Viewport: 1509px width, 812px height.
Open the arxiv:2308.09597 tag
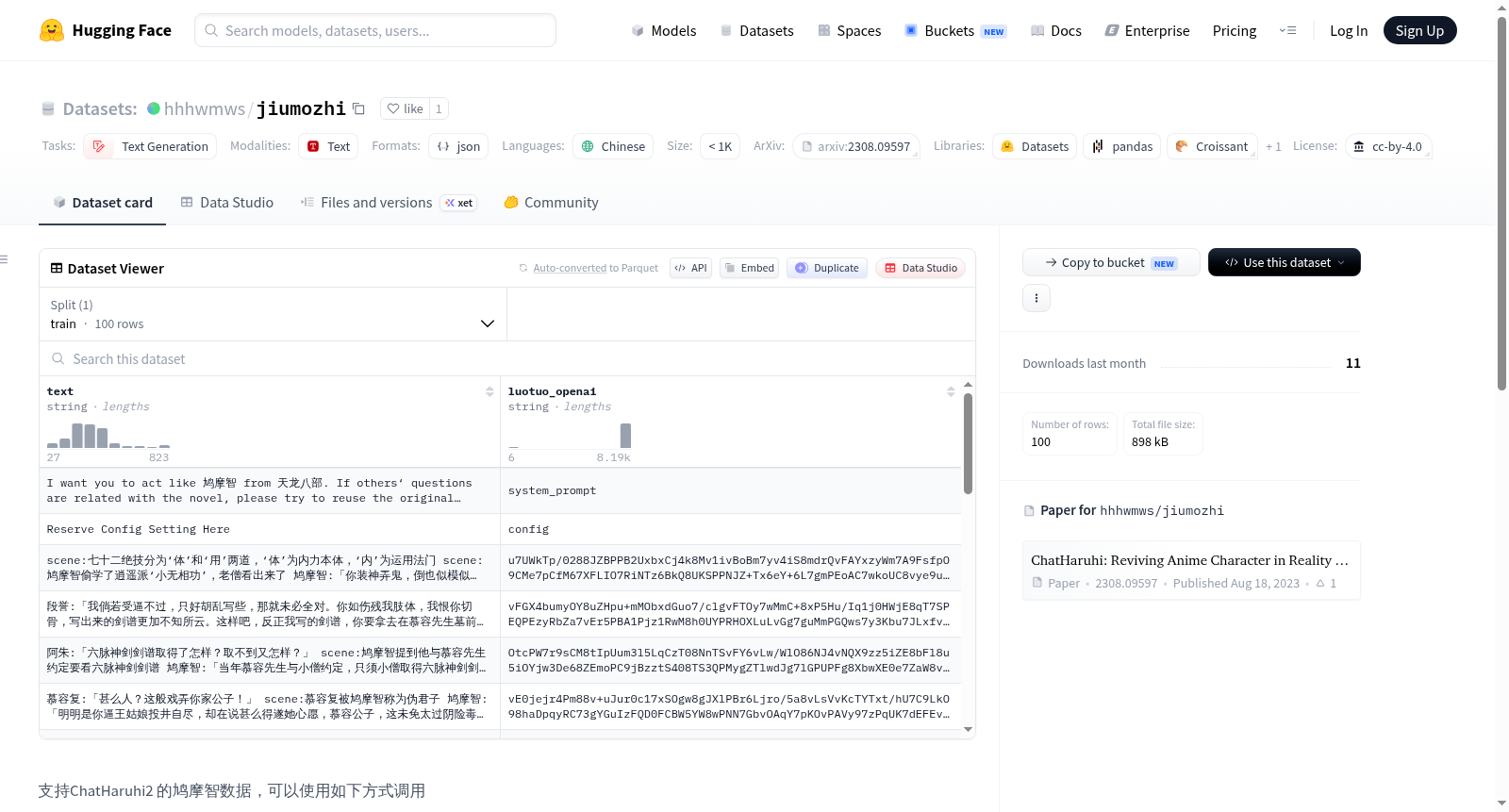click(x=855, y=146)
